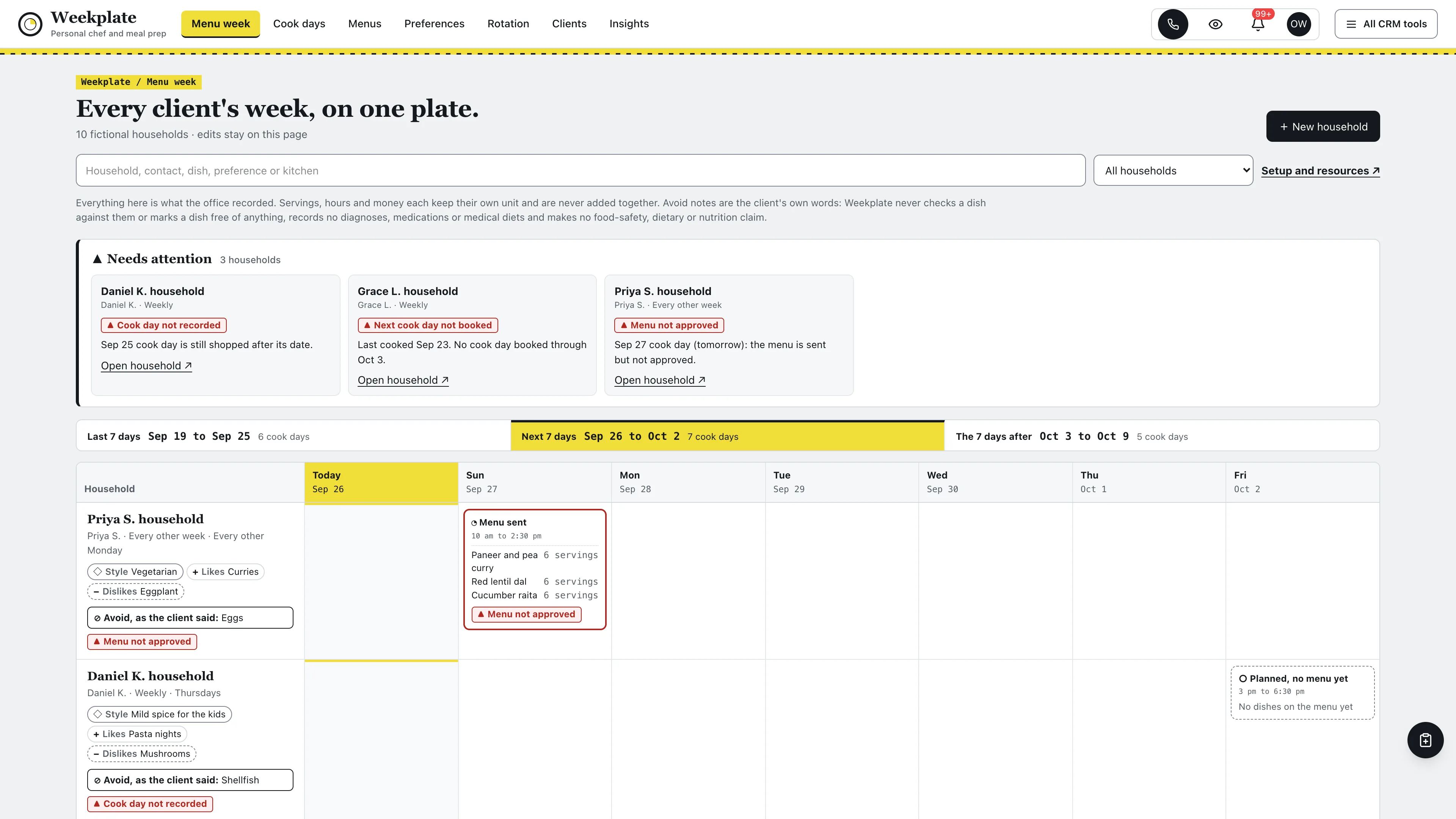Click the Today Sep 26 column header

(381, 482)
